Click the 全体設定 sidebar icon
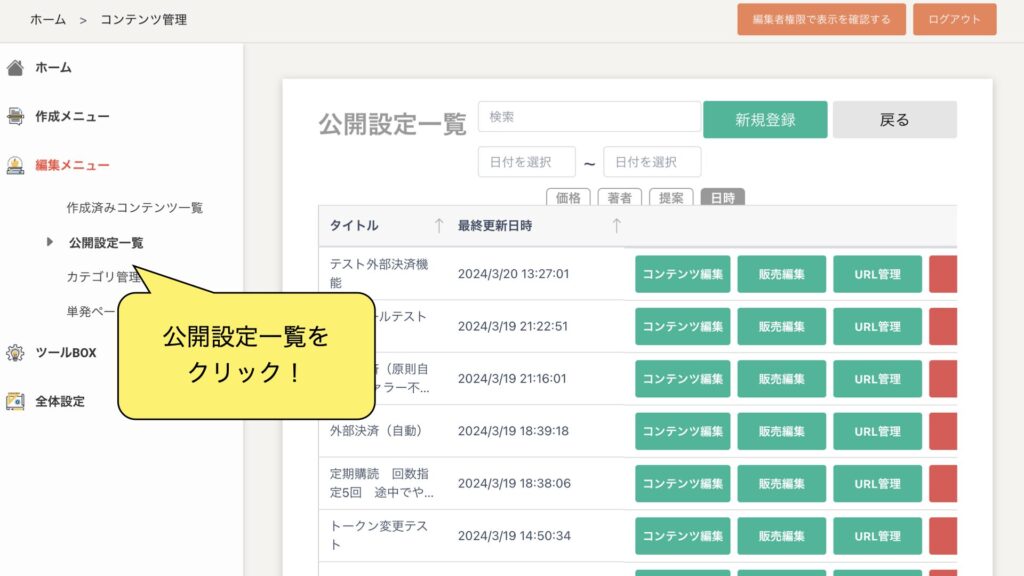Viewport: 1024px width, 576px height. 15,402
